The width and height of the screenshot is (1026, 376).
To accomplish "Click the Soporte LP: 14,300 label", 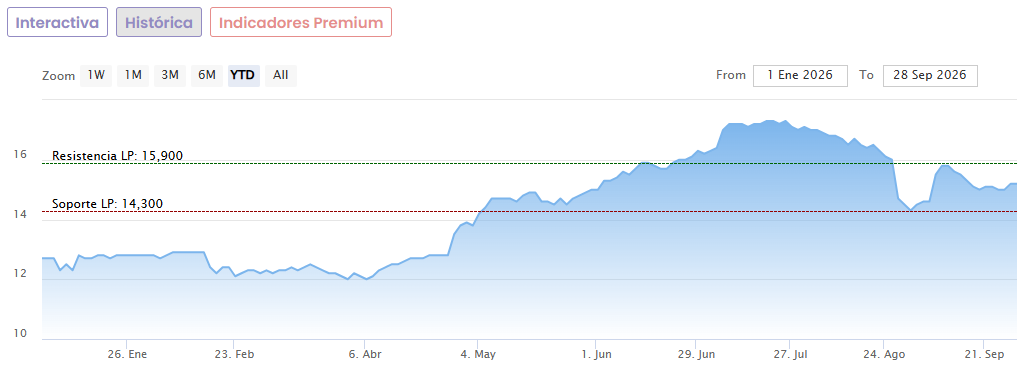I will tap(107, 204).
